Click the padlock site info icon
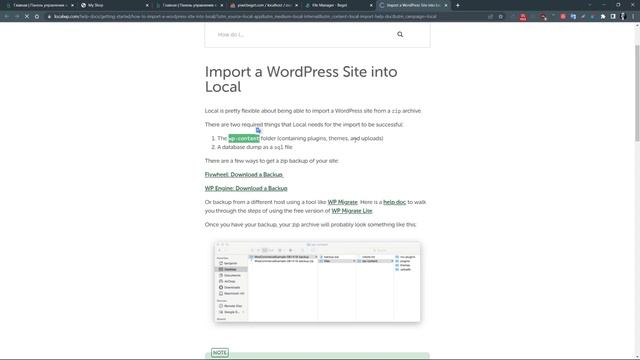 (49, 17)
